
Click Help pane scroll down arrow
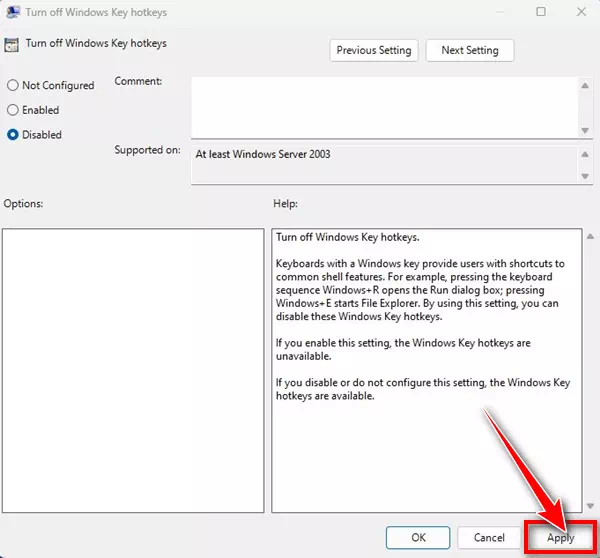pyautogui.click(x=590, y=506)
